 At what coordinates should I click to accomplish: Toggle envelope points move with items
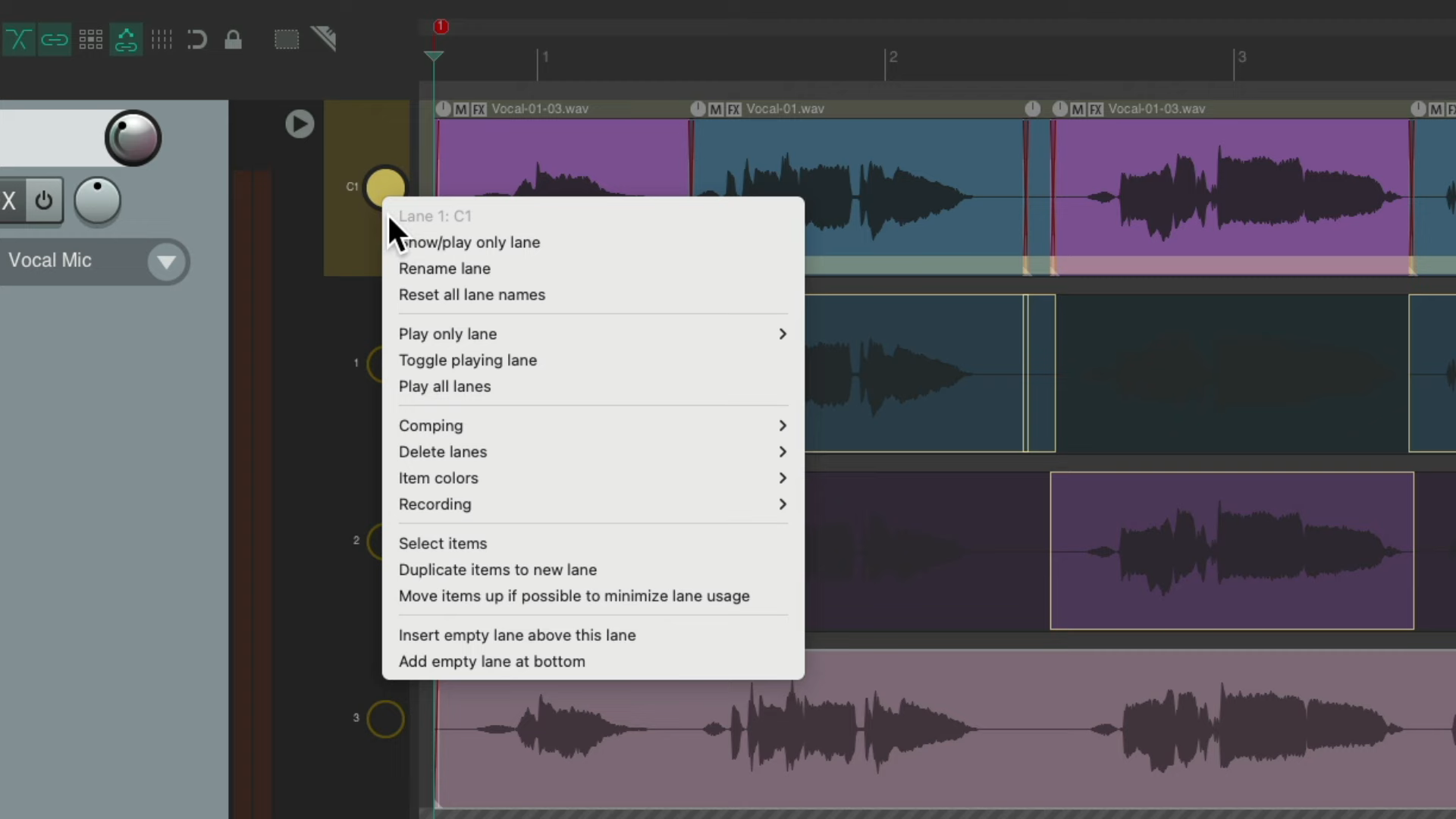(126, 39)
